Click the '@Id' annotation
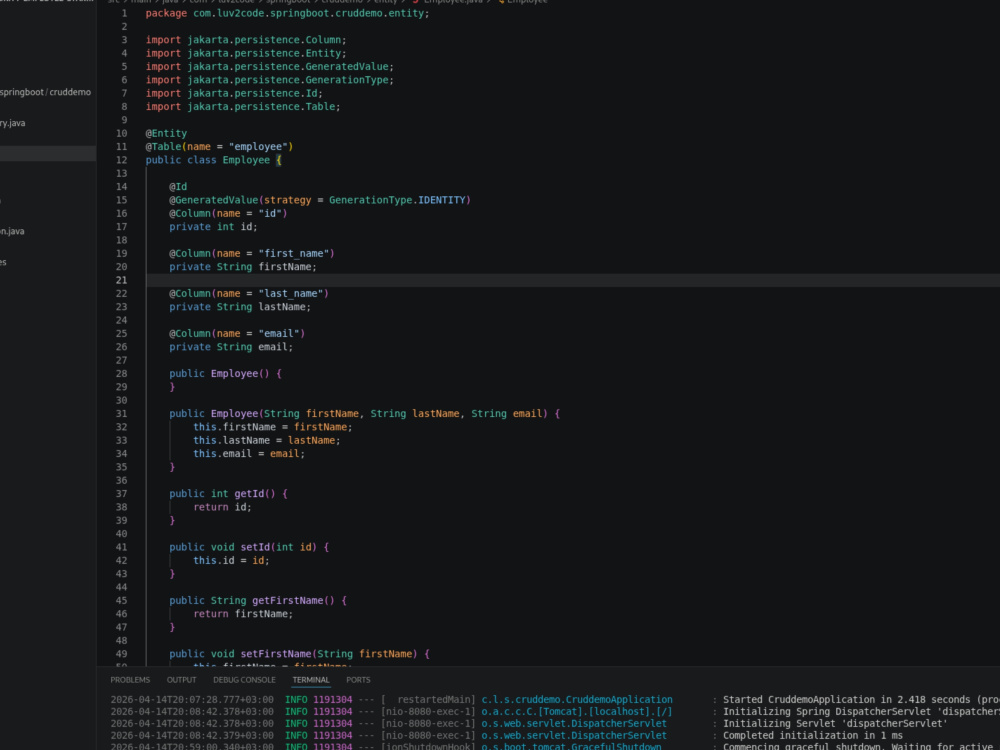Viewport: 1000px width, 750px height. tap(178, 187)
